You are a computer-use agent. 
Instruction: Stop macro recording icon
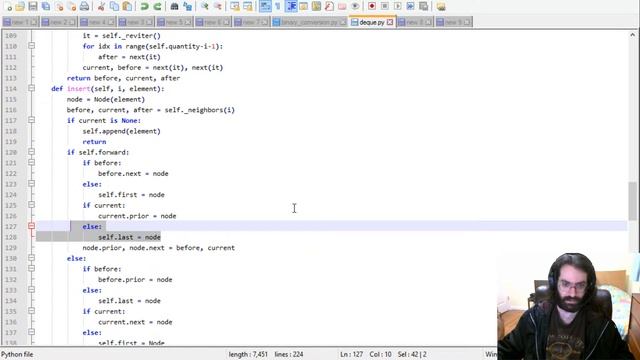pyautogui.click(x=384, y=6)
